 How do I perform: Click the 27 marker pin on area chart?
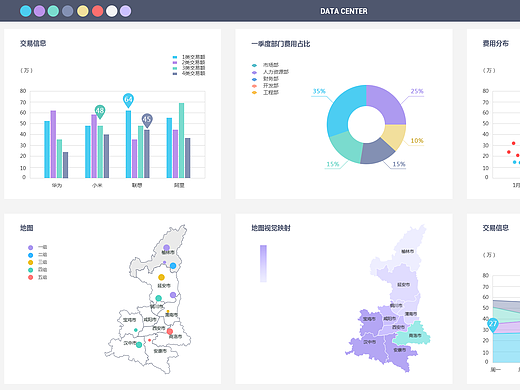(493, 324)
